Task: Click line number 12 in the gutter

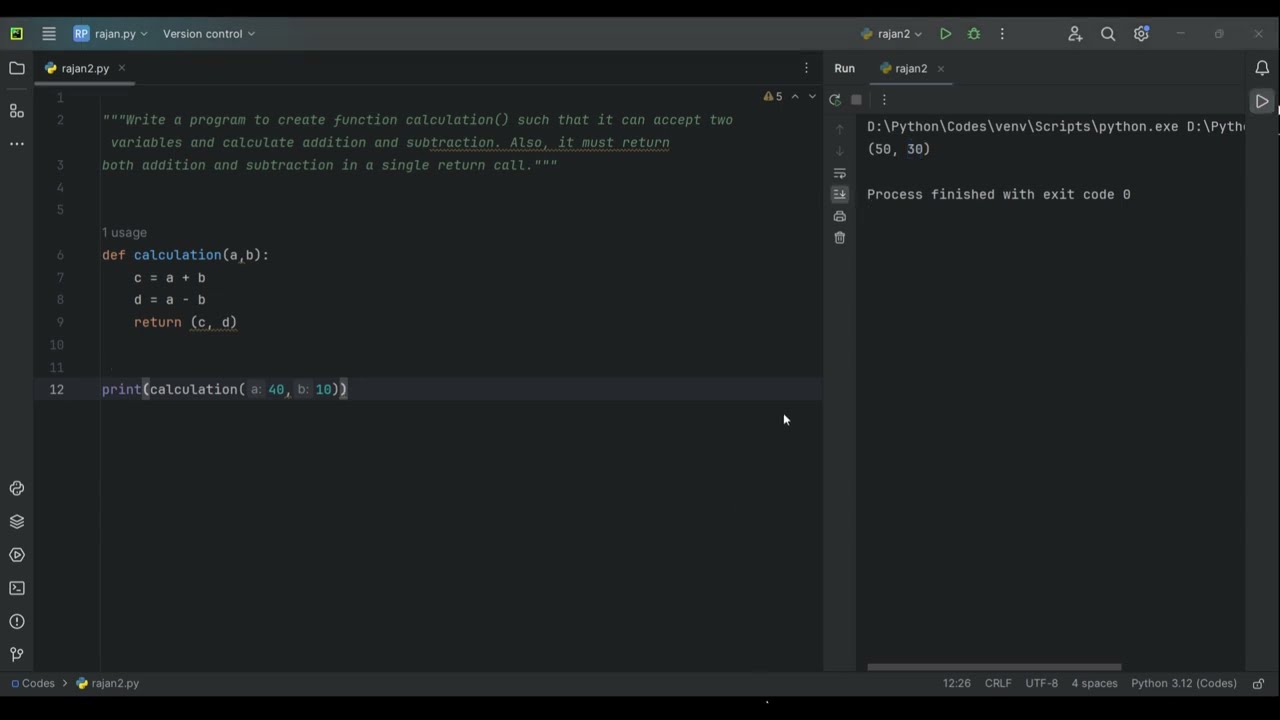Action: tap(57, 389)
